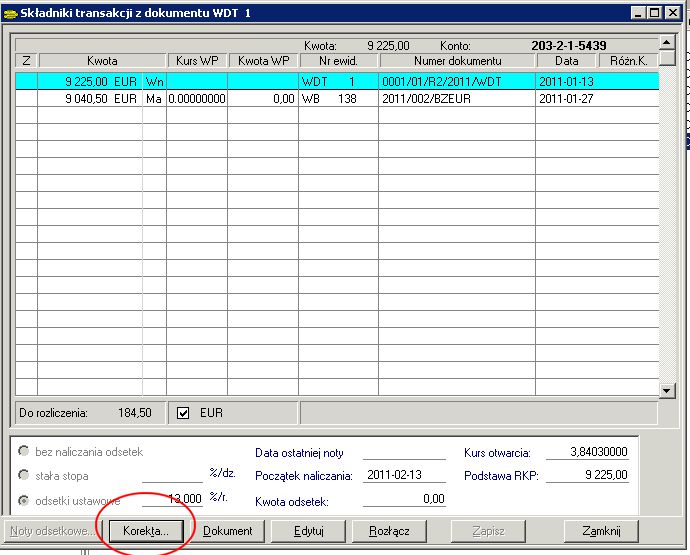Click the Kwota column header
690x555 pixels.
(102, 61)
